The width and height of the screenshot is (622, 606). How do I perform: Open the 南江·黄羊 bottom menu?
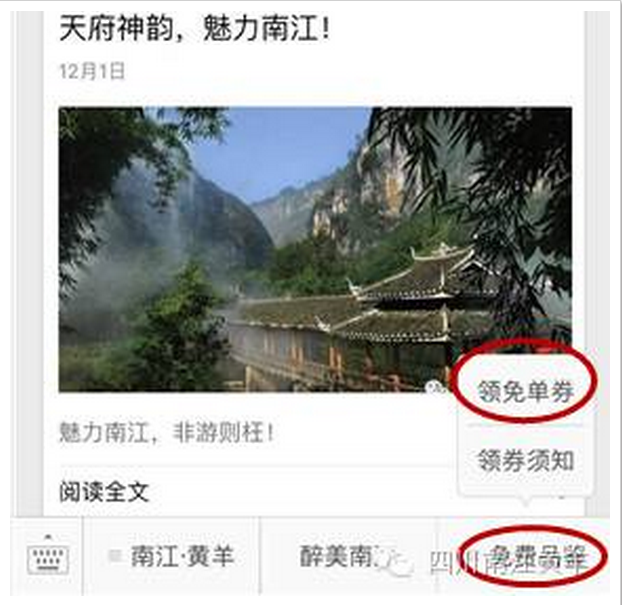coord(171,556)
